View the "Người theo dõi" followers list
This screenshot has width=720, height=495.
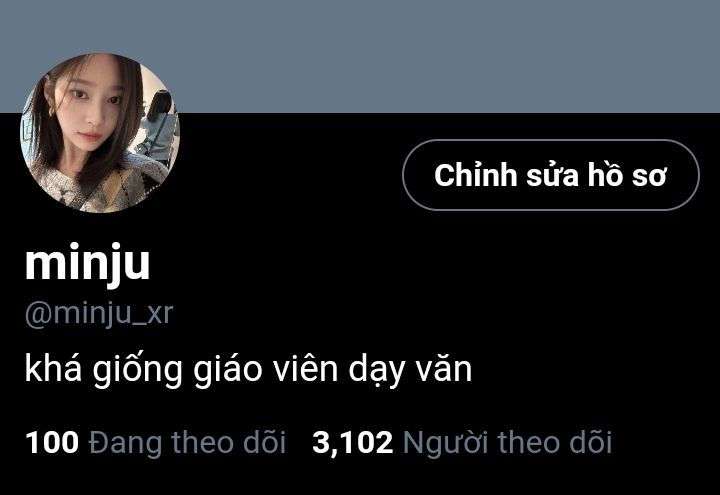point(507,443)
